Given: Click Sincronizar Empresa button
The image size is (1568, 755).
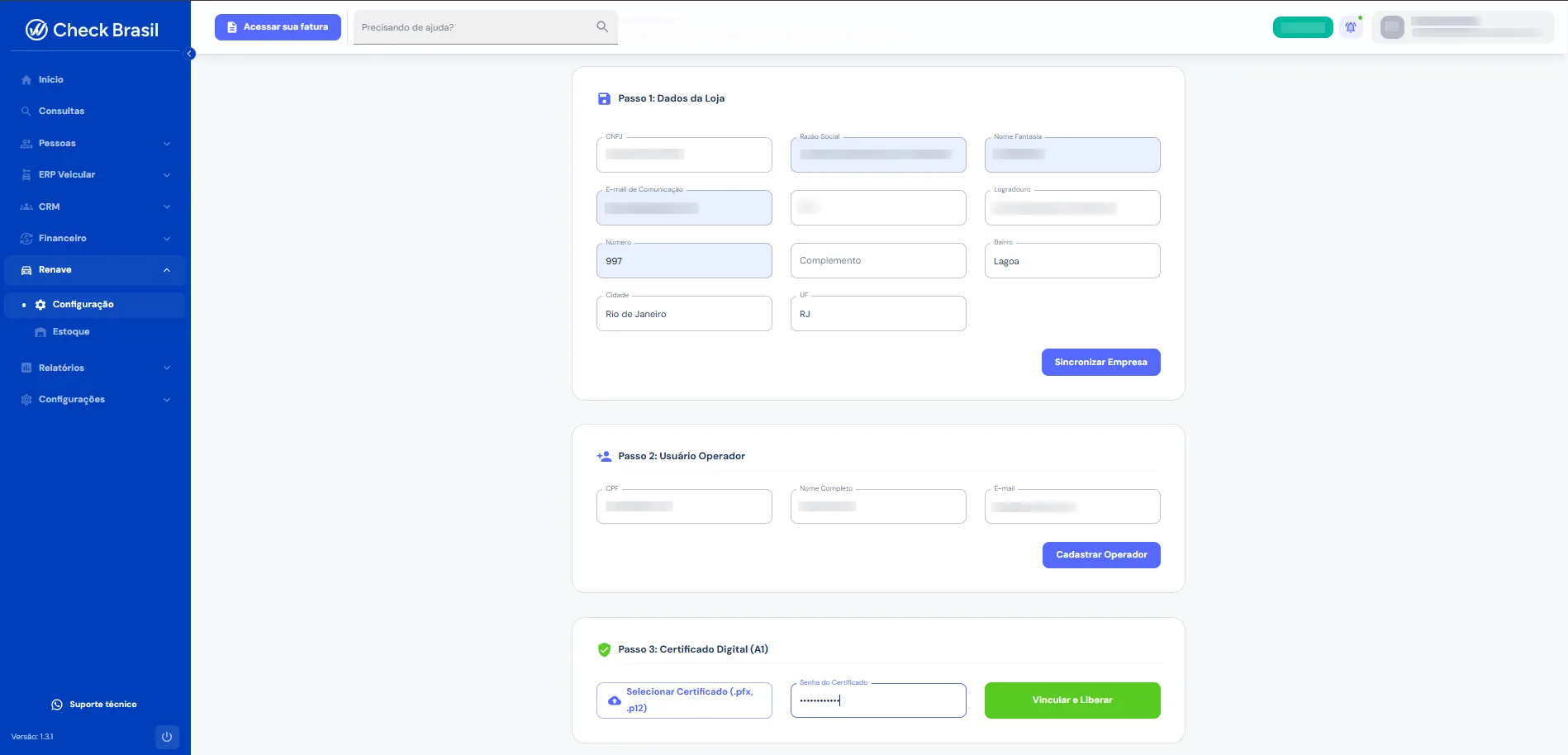Looking at the screenshot, I should pos(1100,362).
